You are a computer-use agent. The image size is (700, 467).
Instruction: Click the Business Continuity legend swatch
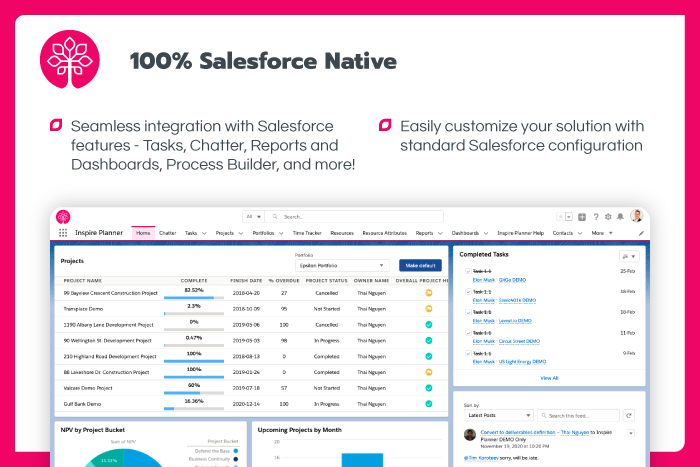(236, 459)
